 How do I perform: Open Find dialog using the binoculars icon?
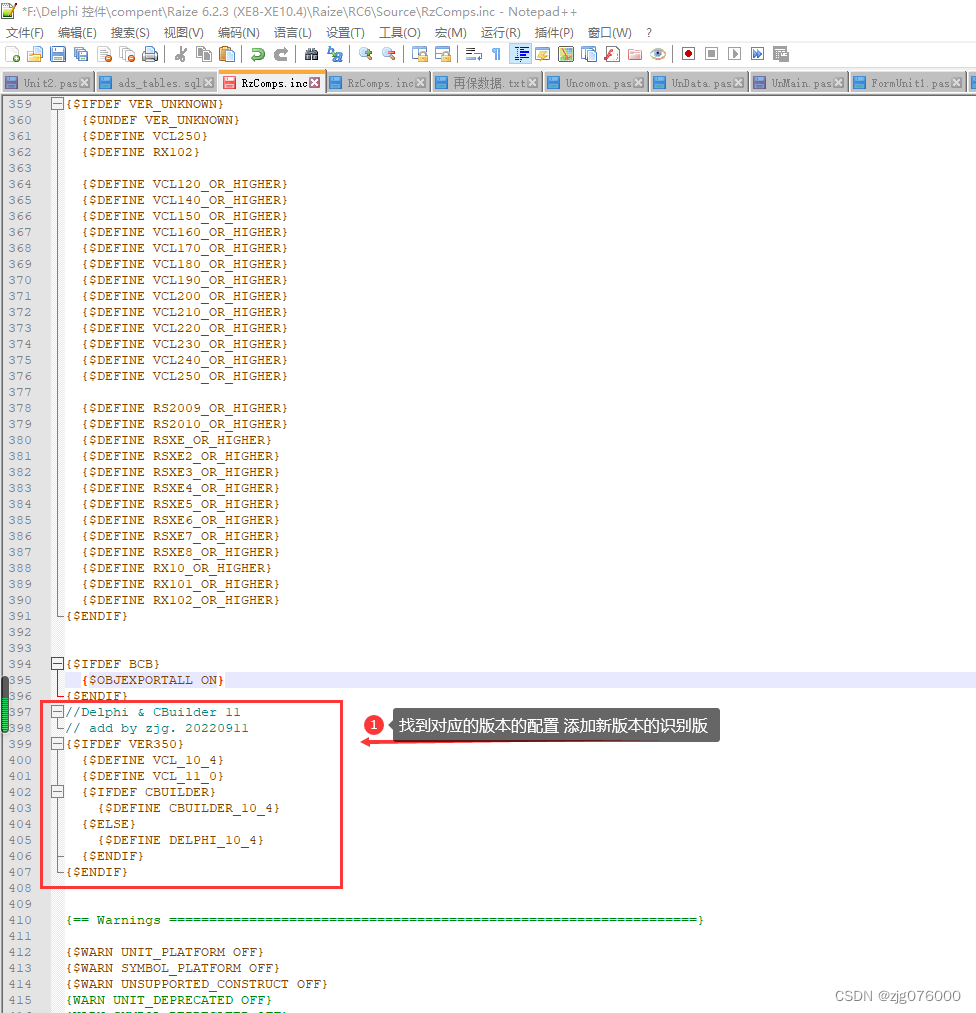click(309, 53)
